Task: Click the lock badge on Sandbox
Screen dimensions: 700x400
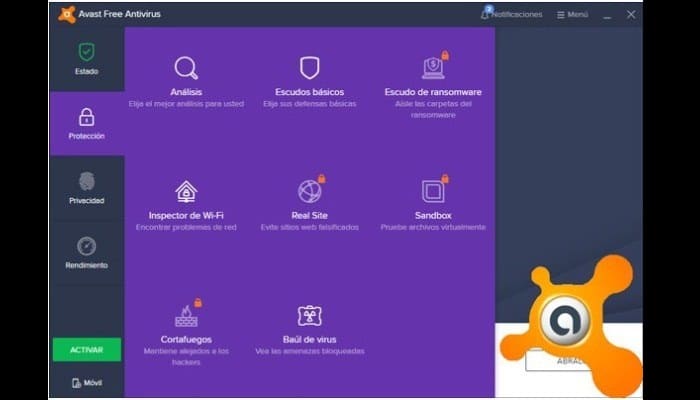Action: [x=445, y=179]
